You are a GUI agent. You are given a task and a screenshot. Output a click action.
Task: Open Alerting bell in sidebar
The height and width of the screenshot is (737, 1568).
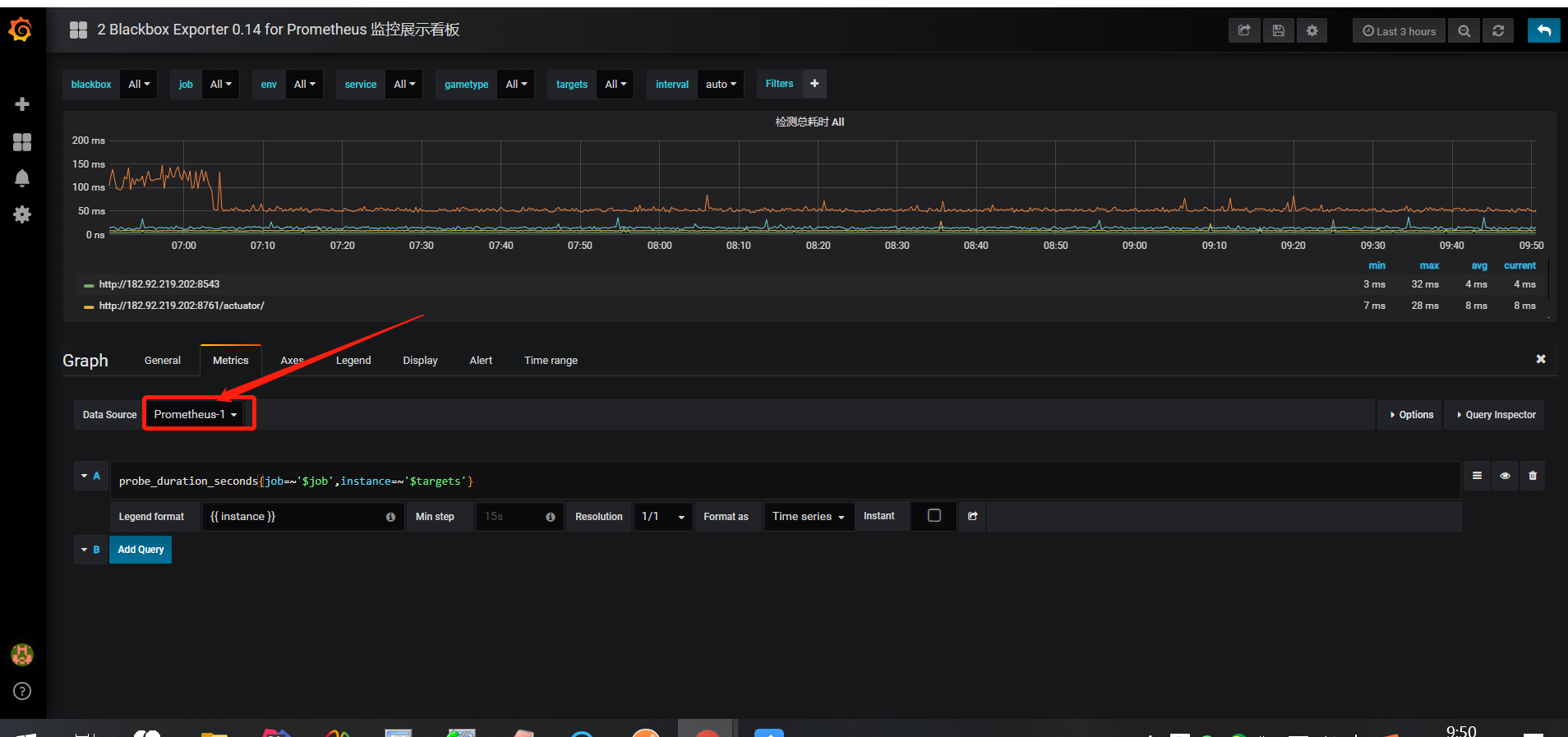[x=22, y=178]
